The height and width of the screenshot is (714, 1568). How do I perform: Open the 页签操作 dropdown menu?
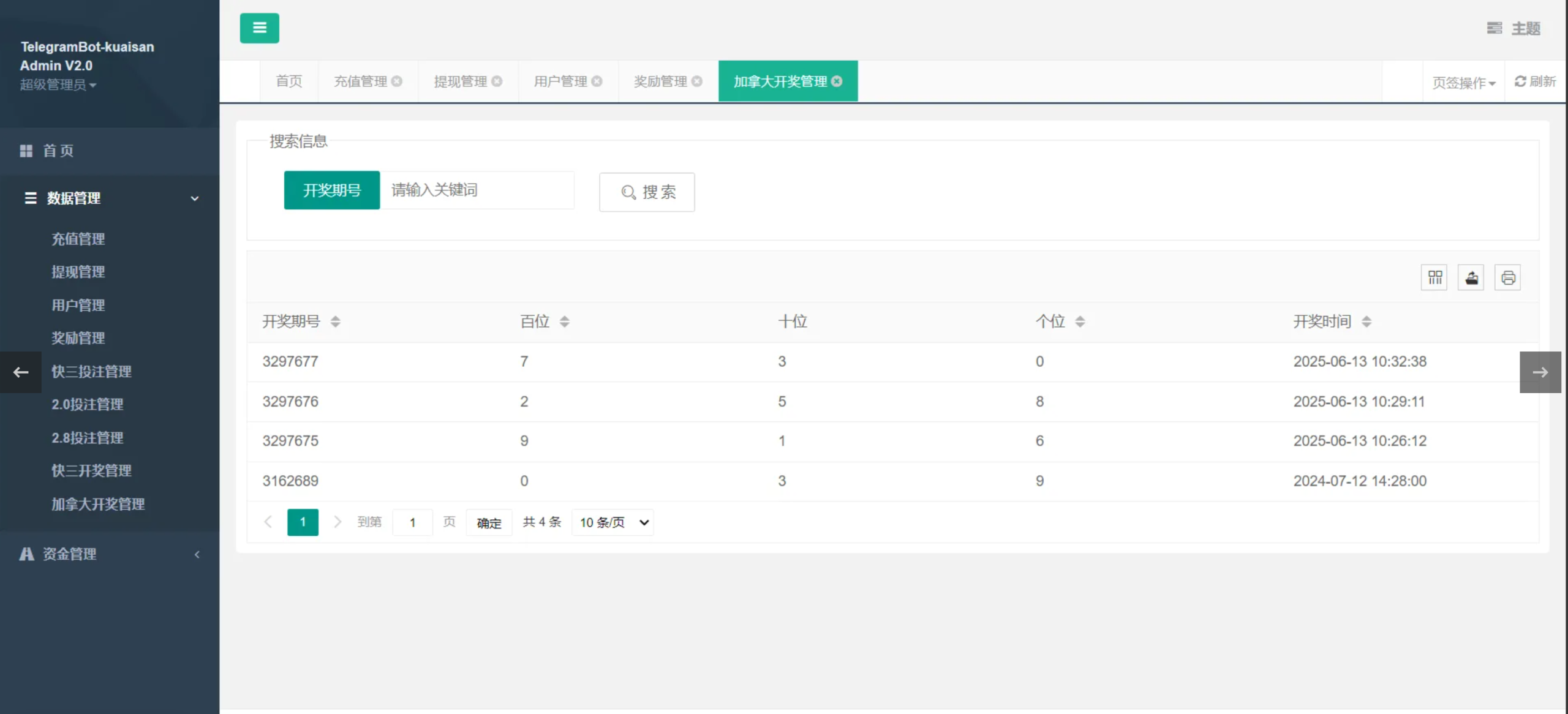coord(1463,83)
